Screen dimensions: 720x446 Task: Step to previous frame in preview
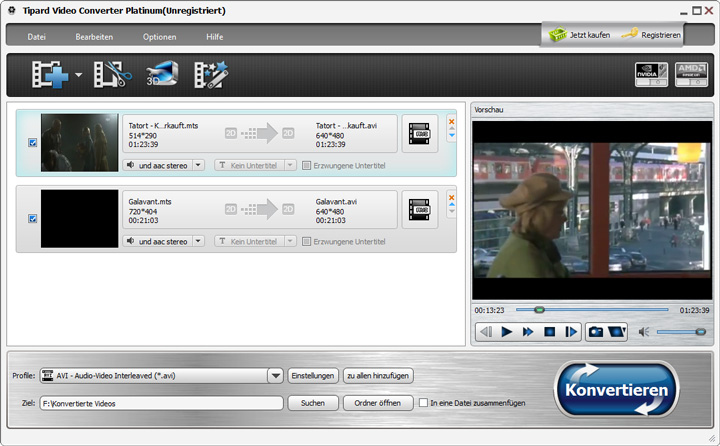click(x=486, y=332)
